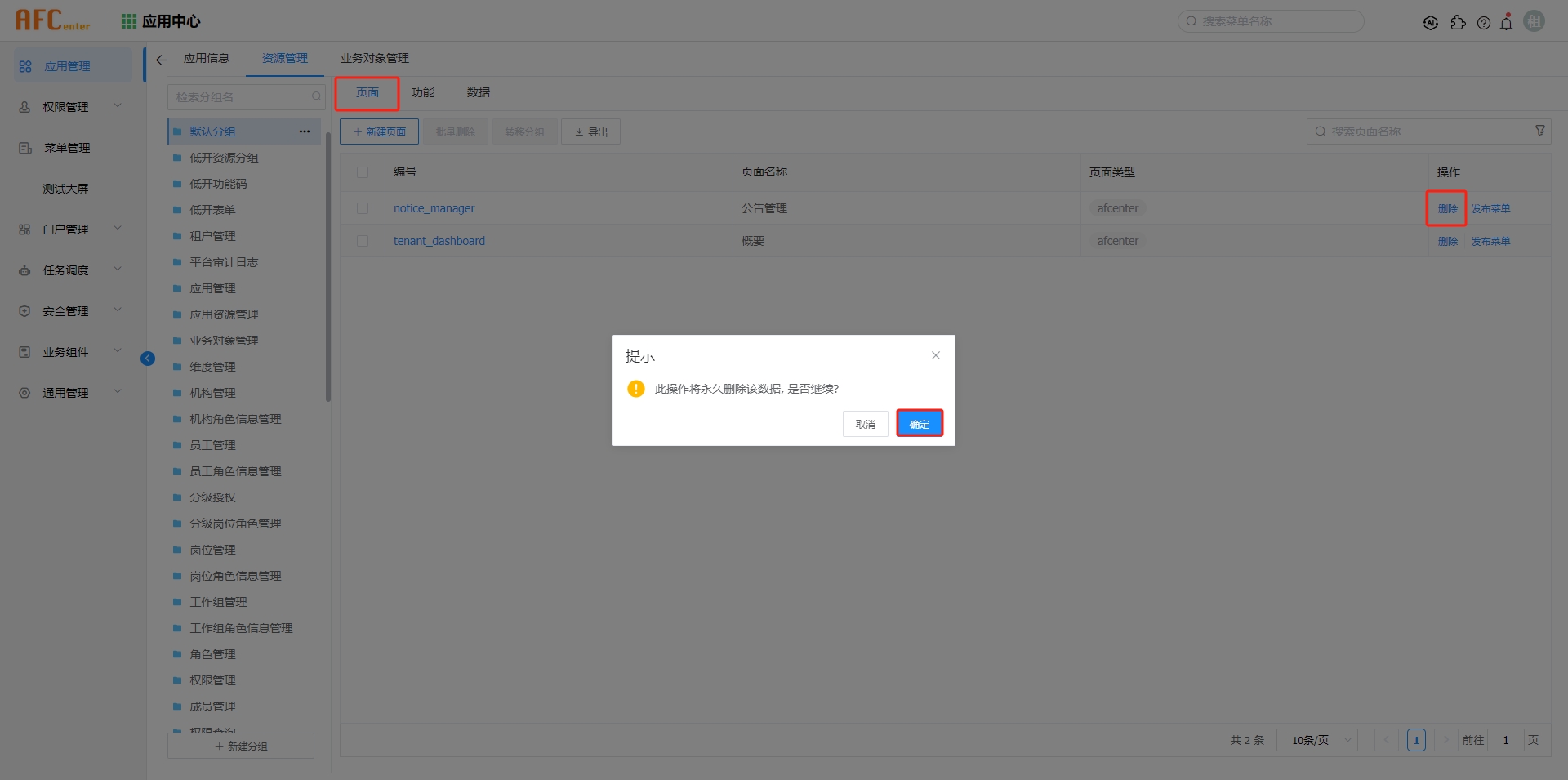Open the help question mark icon
The image size is (1568, 780).
coord(1484,23)
